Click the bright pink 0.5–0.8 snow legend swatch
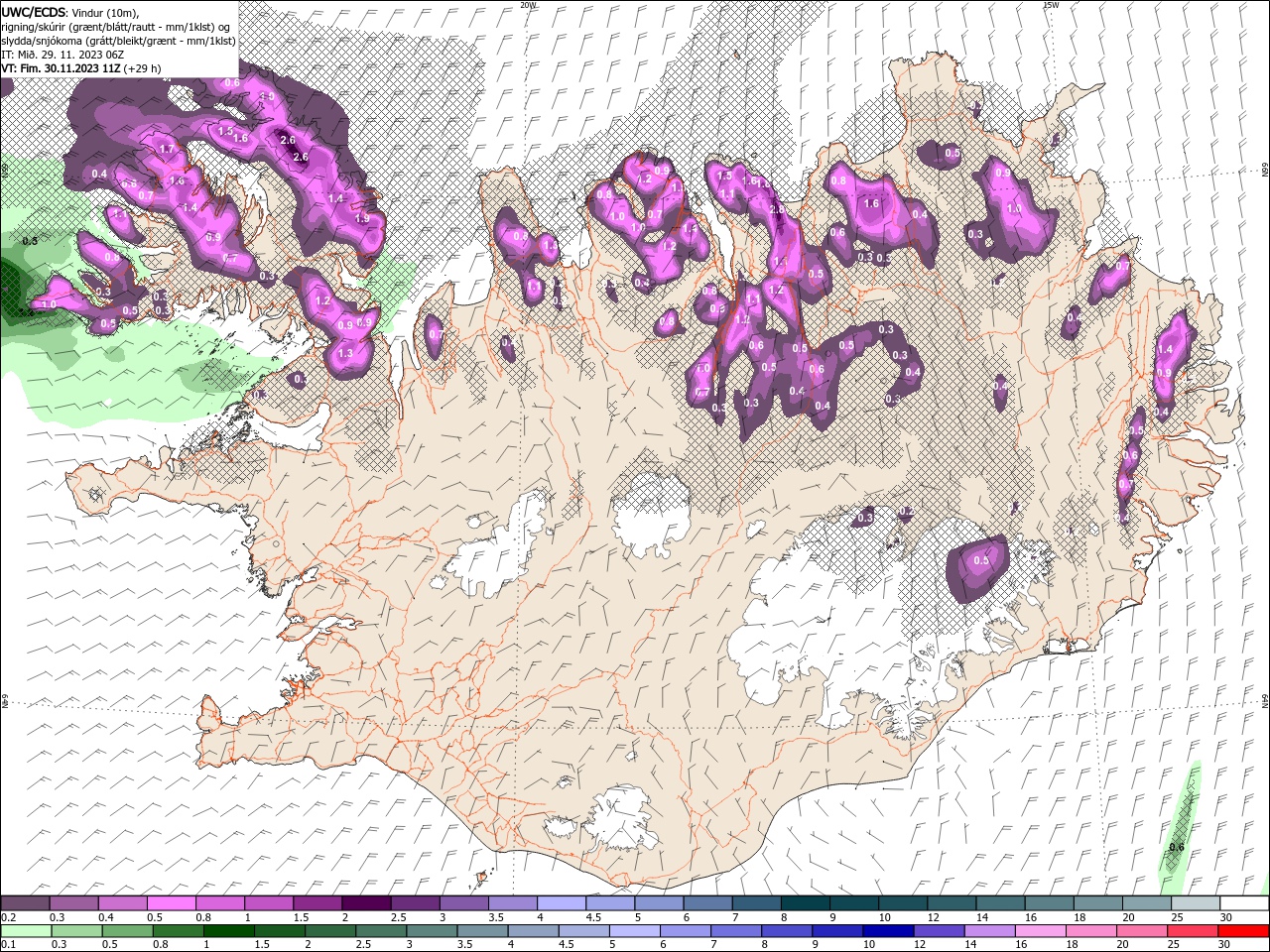Screen dimensions: 1270x952 tap(172, 903)
